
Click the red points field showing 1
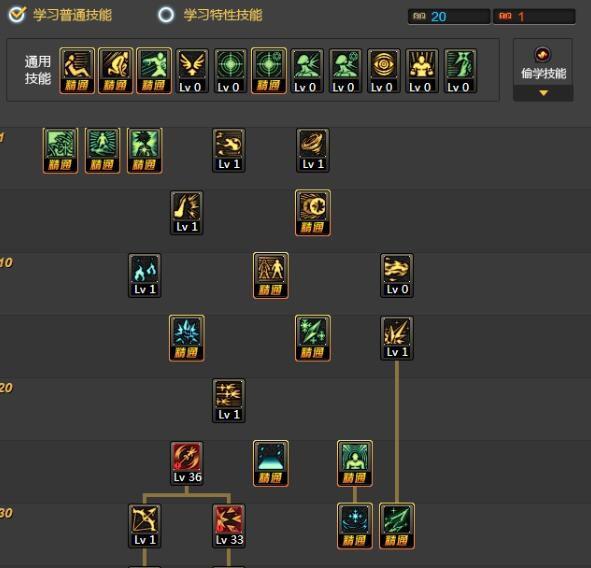534,17
